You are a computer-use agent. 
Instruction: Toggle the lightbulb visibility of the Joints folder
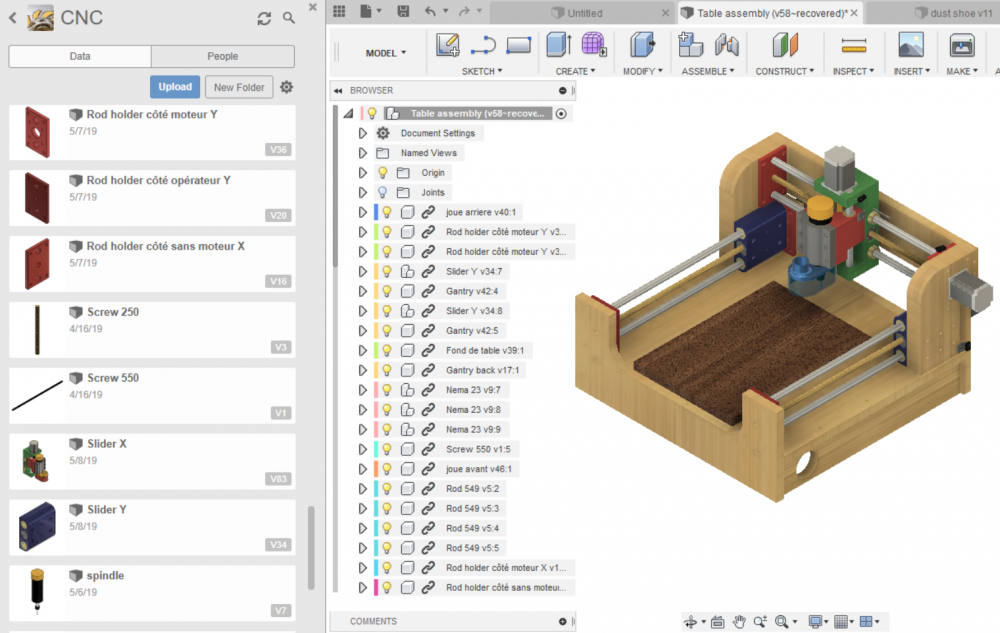(x=382, y=192)
